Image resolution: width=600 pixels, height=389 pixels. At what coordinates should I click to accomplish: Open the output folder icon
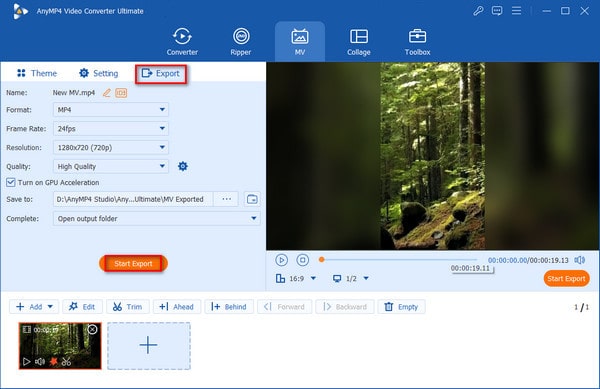[252, 199]
